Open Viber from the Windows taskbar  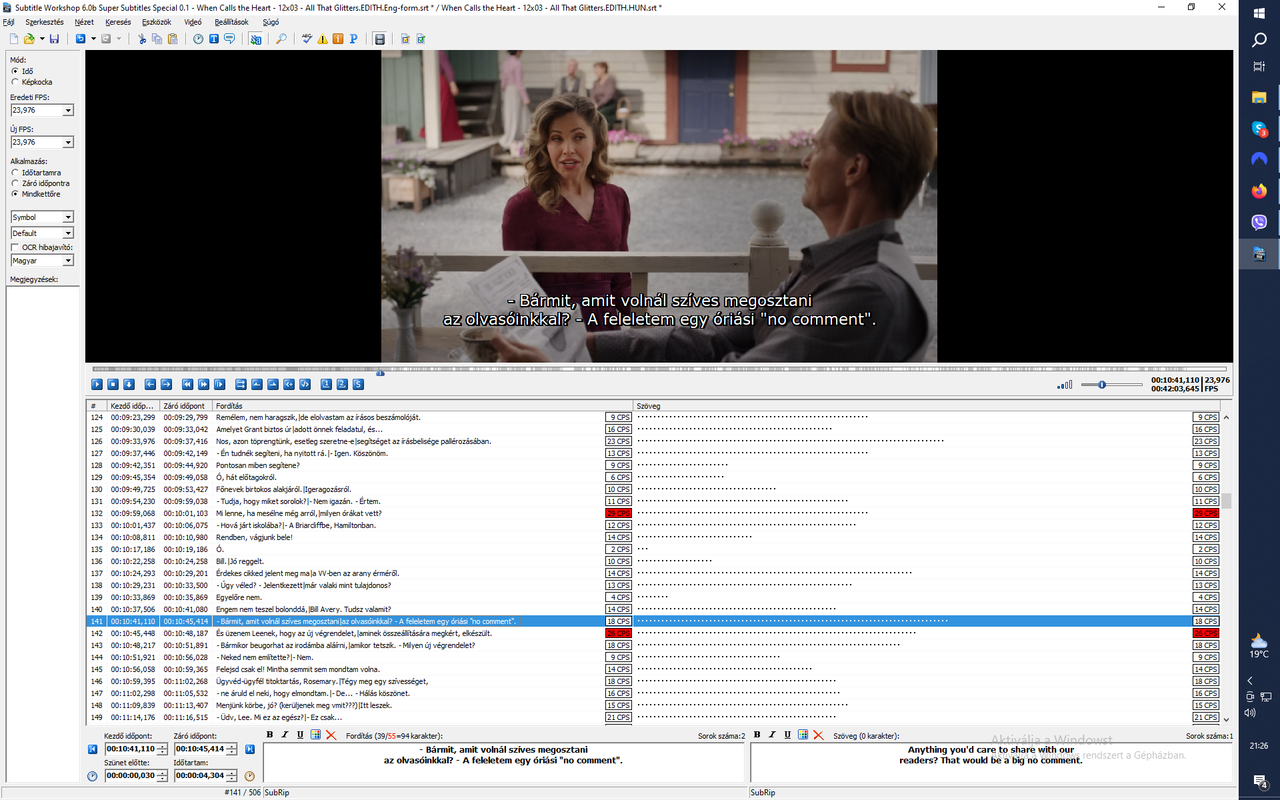click(x=1259, y=222)
